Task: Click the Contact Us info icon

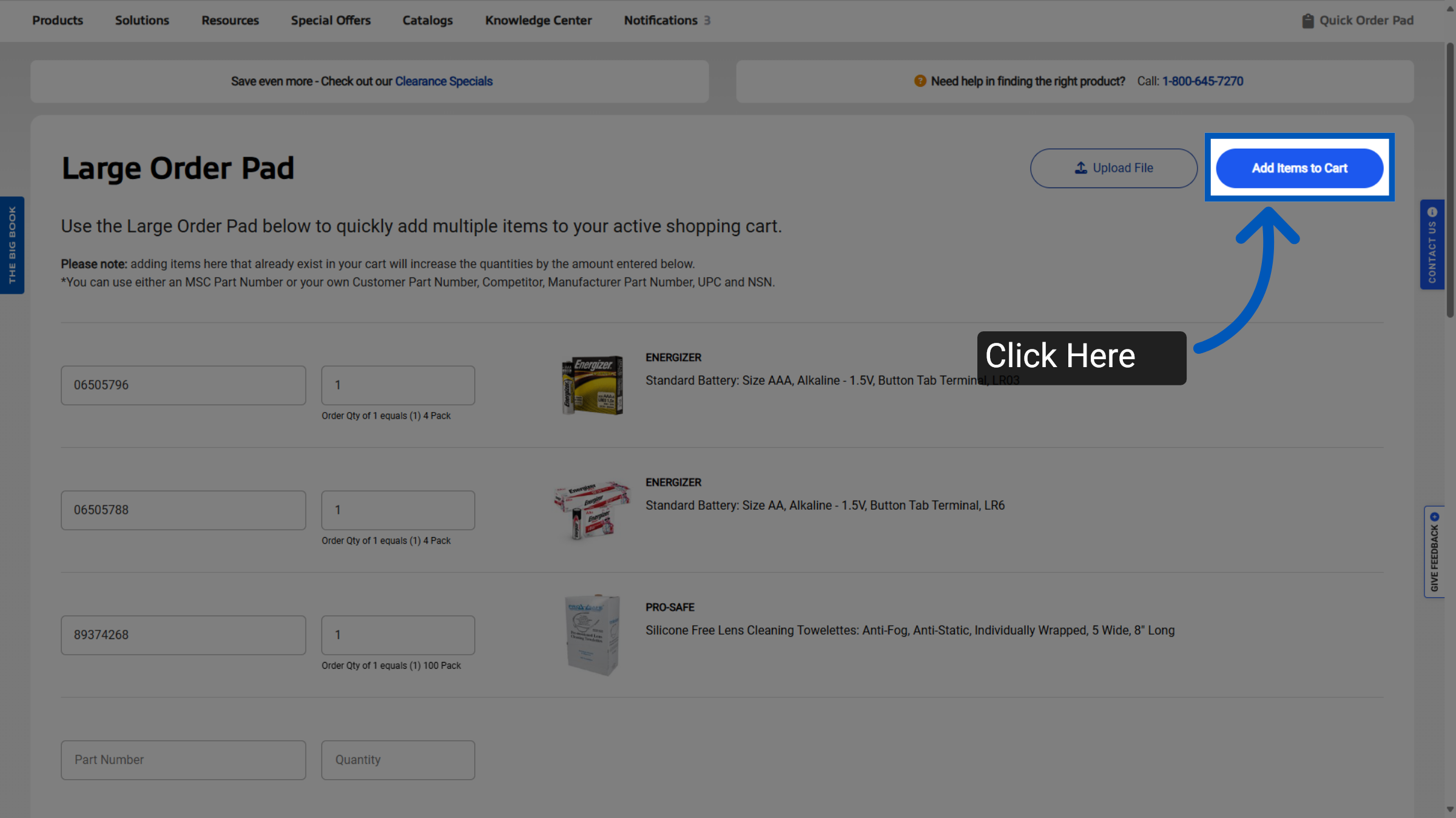Action: point(1432,212)
